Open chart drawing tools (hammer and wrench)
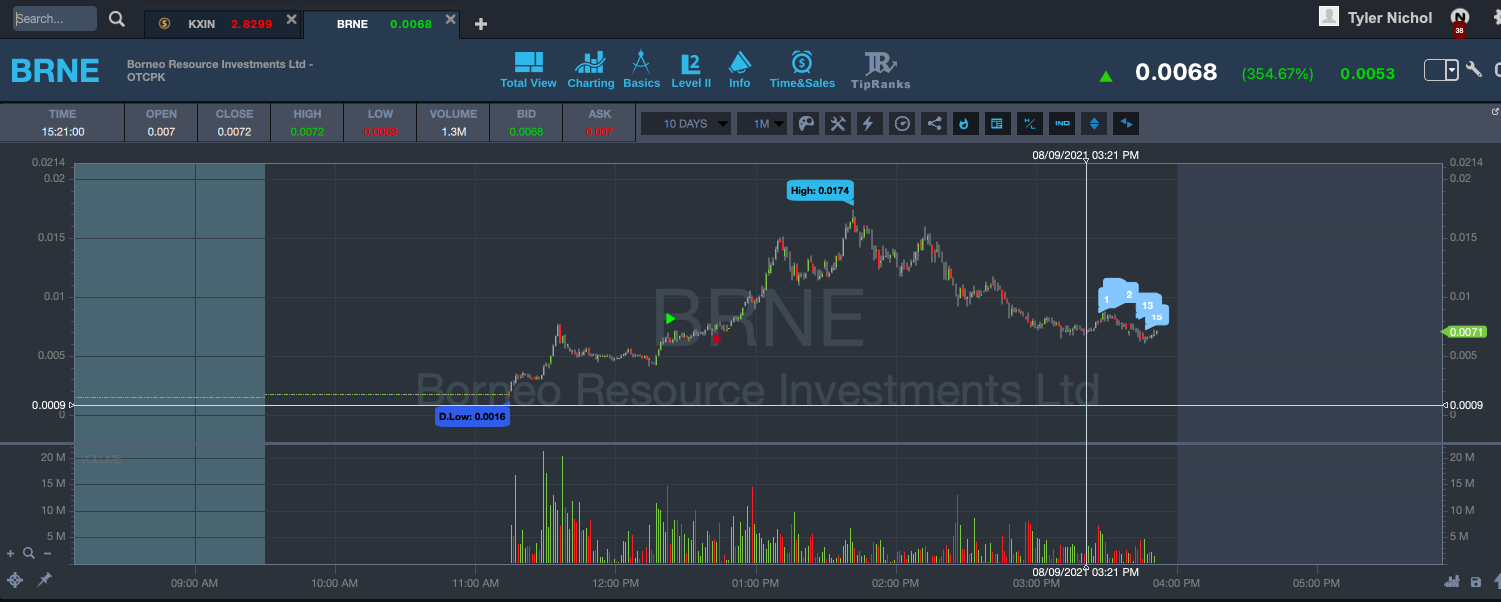 tap(838, 124)
